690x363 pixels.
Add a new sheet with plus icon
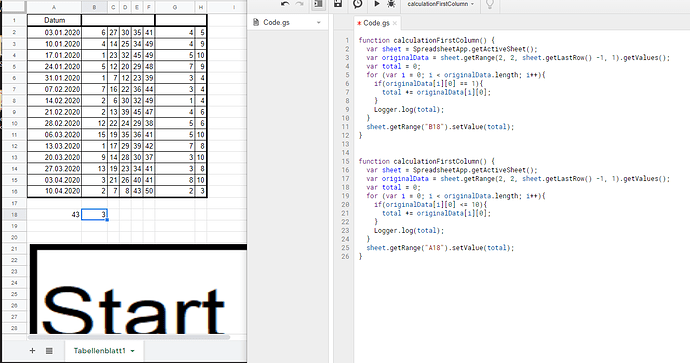[32, 351]
